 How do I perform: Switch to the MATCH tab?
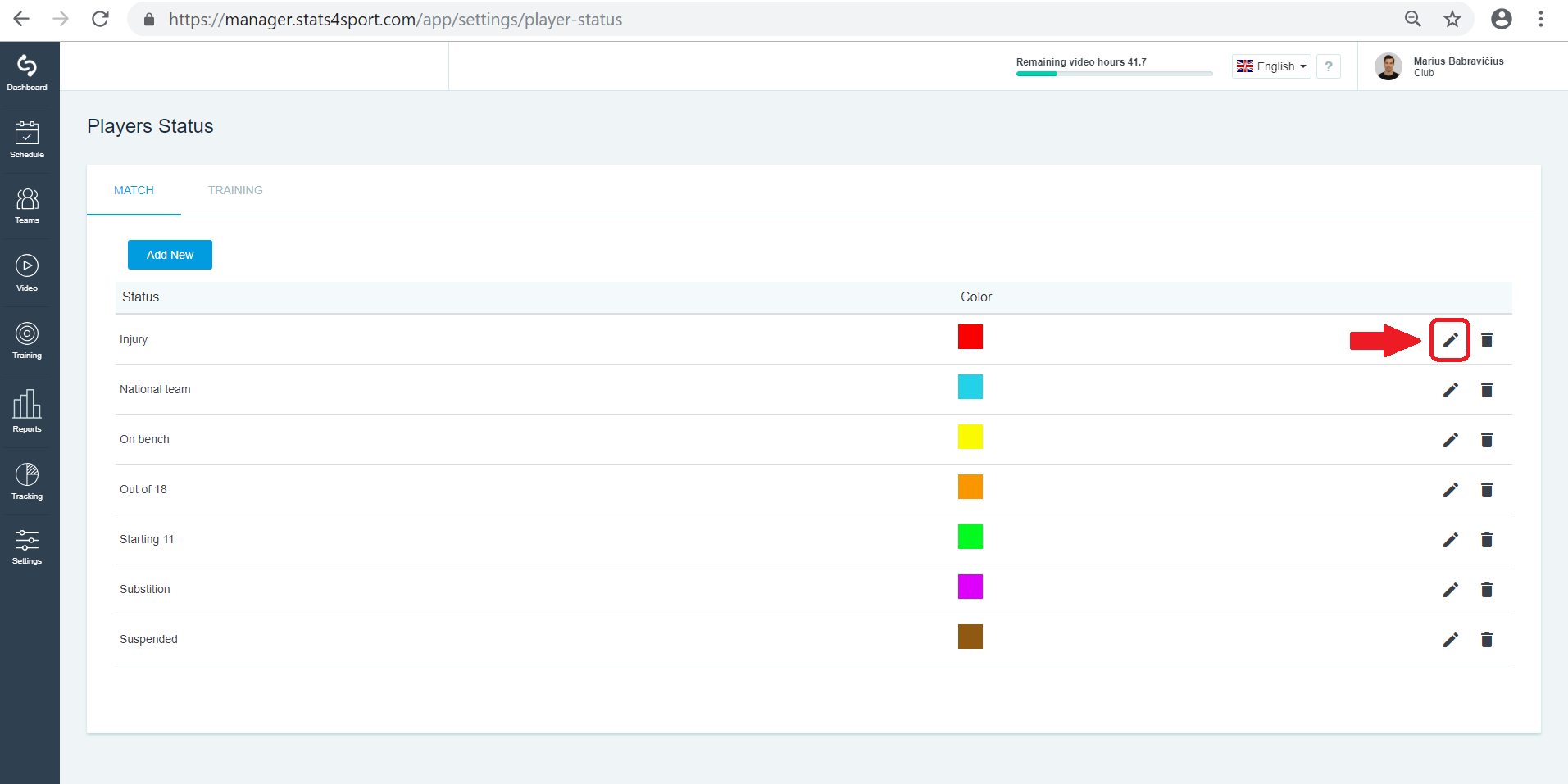coord(134,190)
